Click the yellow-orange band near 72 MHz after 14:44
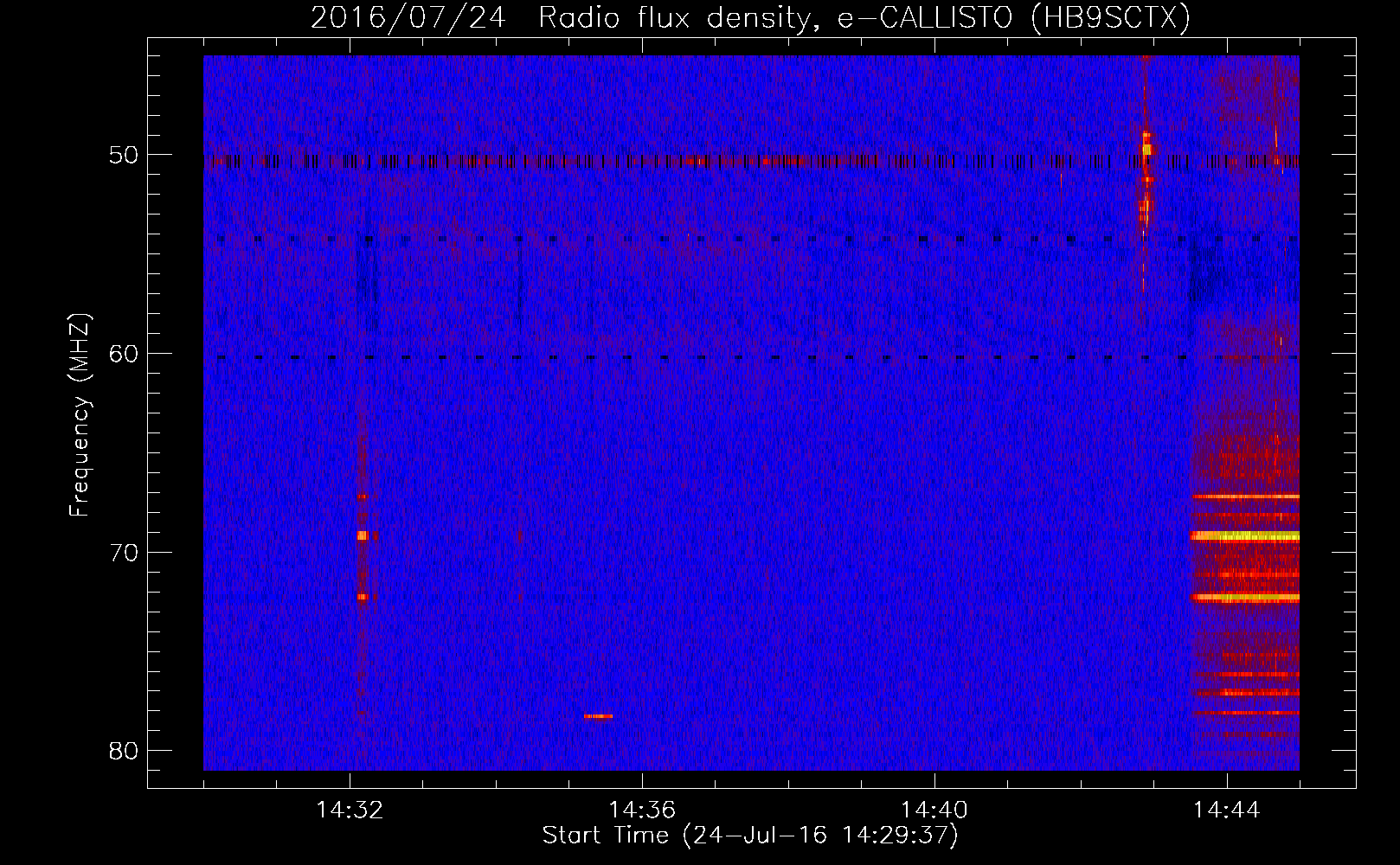The image size is (1400, 865). point(1245,598)
